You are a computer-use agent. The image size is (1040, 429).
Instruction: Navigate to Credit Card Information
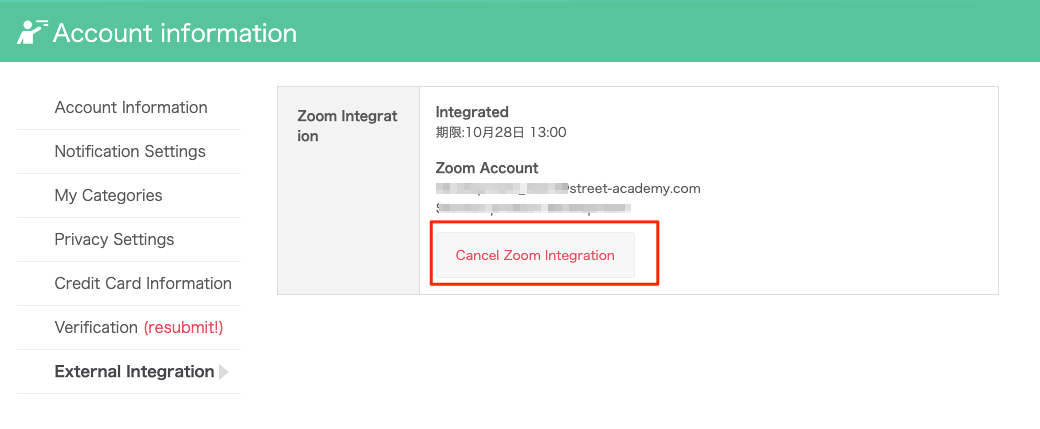[143, 283]
